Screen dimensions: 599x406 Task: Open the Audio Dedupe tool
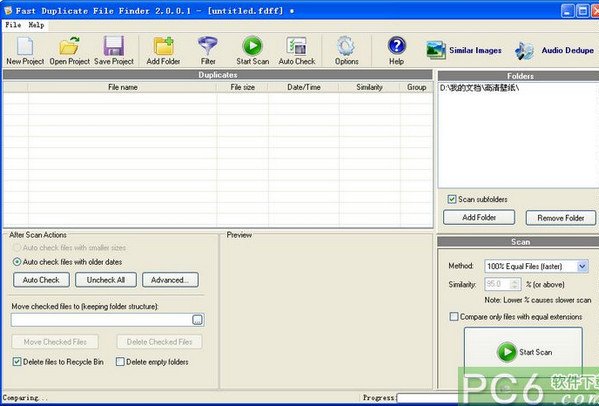coord(554,50)
